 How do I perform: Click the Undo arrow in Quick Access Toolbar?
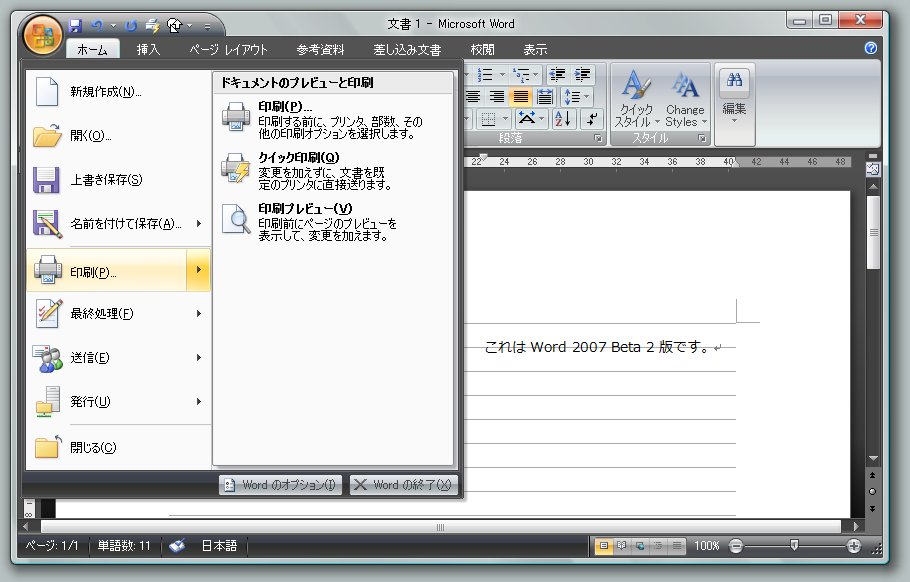tap(97, 26)
